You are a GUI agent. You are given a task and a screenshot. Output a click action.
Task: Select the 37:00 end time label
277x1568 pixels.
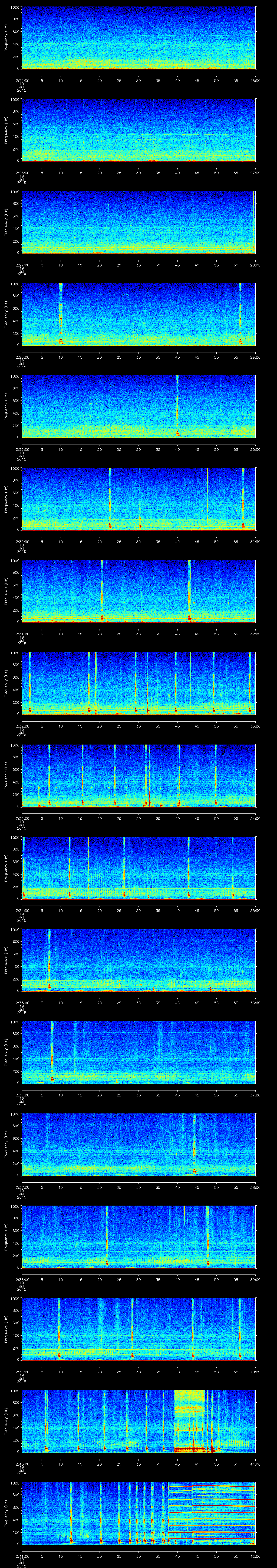tap(255, 1095)
